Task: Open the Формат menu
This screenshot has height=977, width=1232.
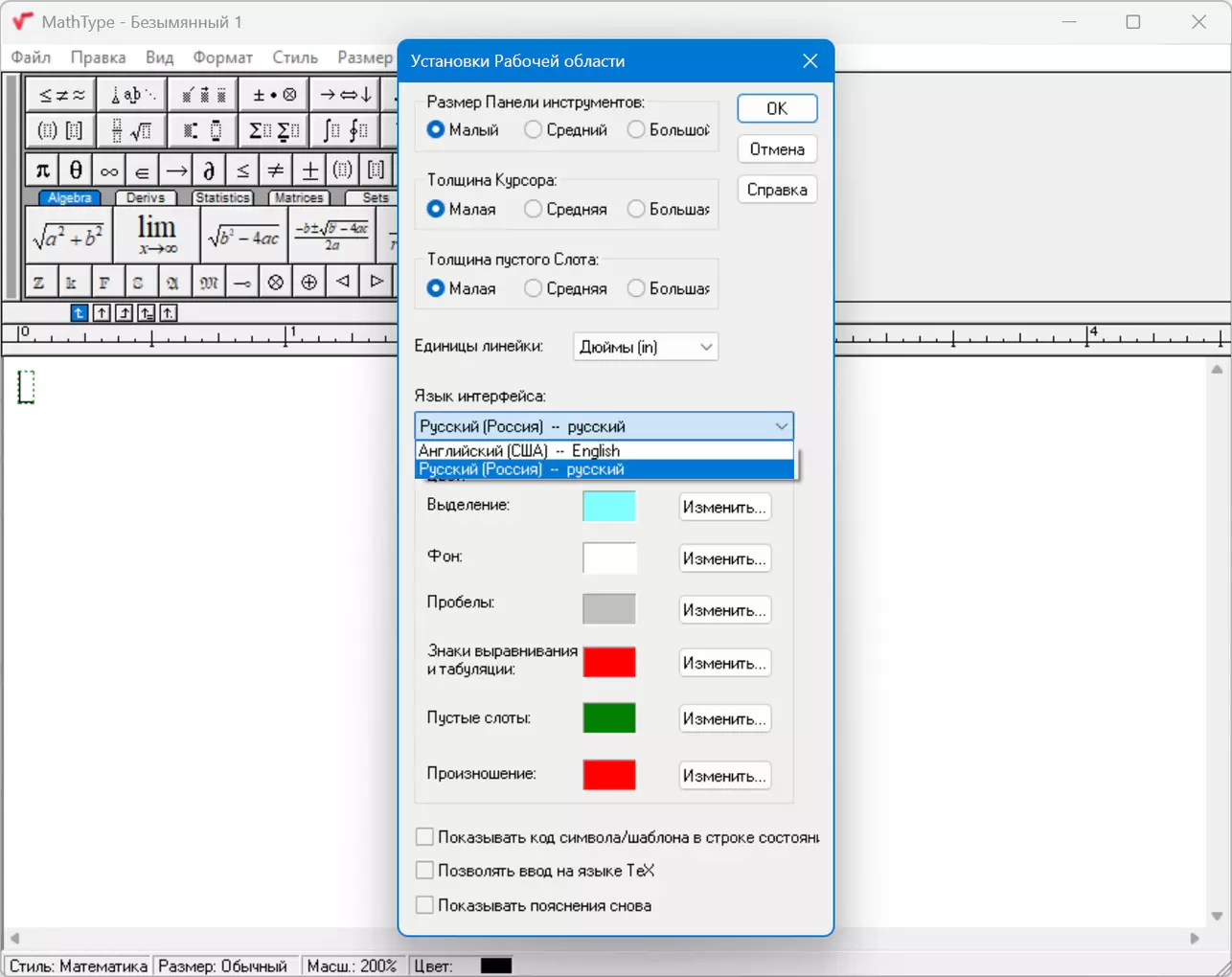Action: click(x=222, y=57)
